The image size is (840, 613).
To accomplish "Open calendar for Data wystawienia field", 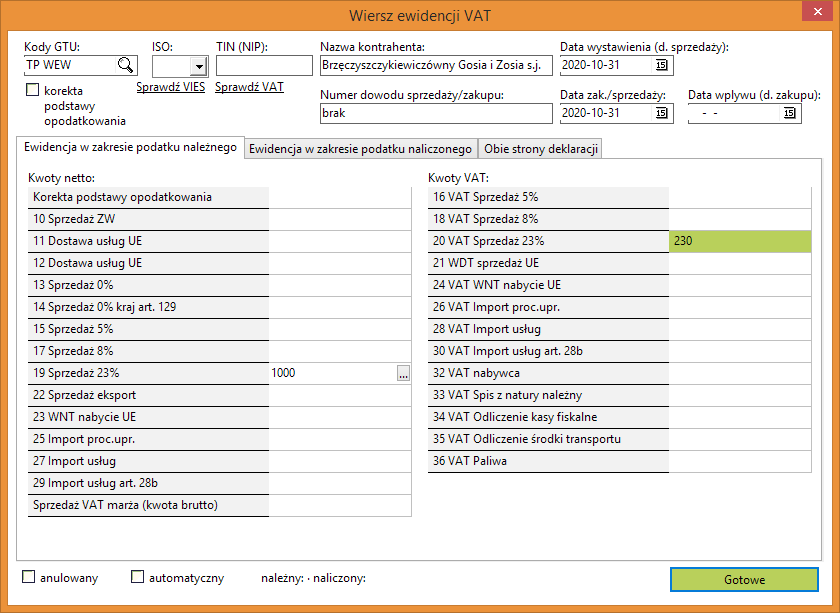I will [662, 65].
